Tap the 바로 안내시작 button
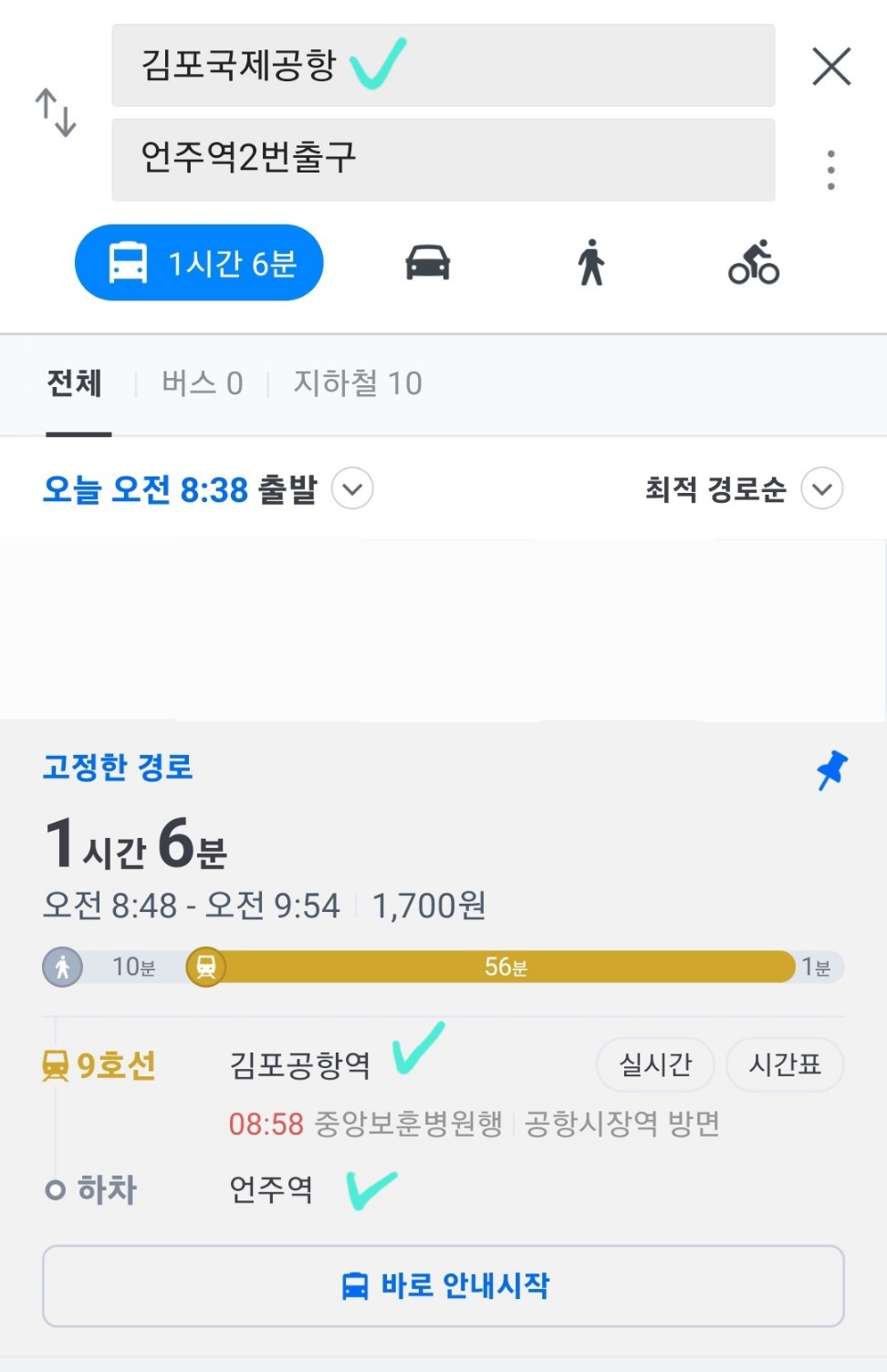Image resolution: width=887 pixels, height=1372 pixels. pyautogui.click(x=443, y=1285)
